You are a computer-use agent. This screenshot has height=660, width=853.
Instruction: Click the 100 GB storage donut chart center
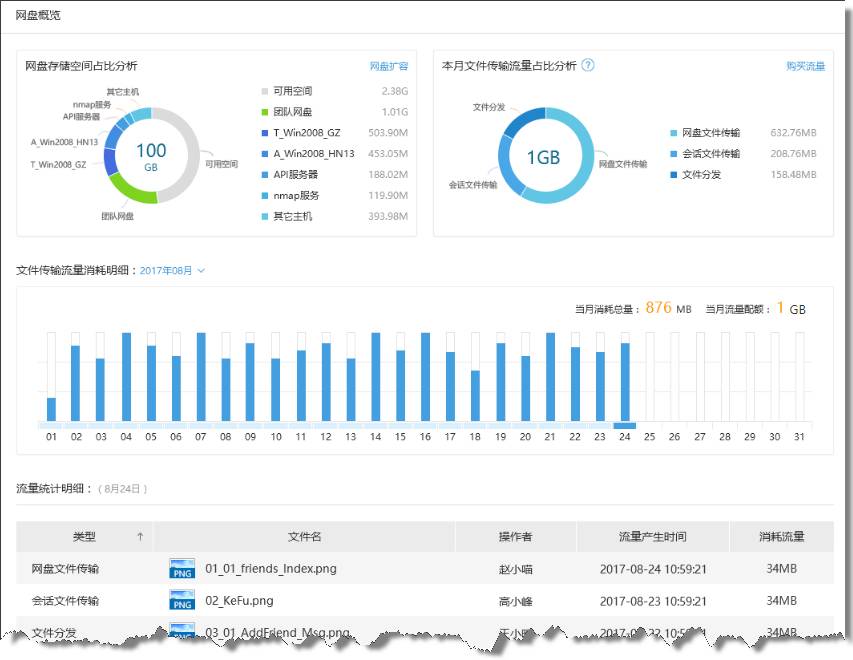tap(151, 157)
